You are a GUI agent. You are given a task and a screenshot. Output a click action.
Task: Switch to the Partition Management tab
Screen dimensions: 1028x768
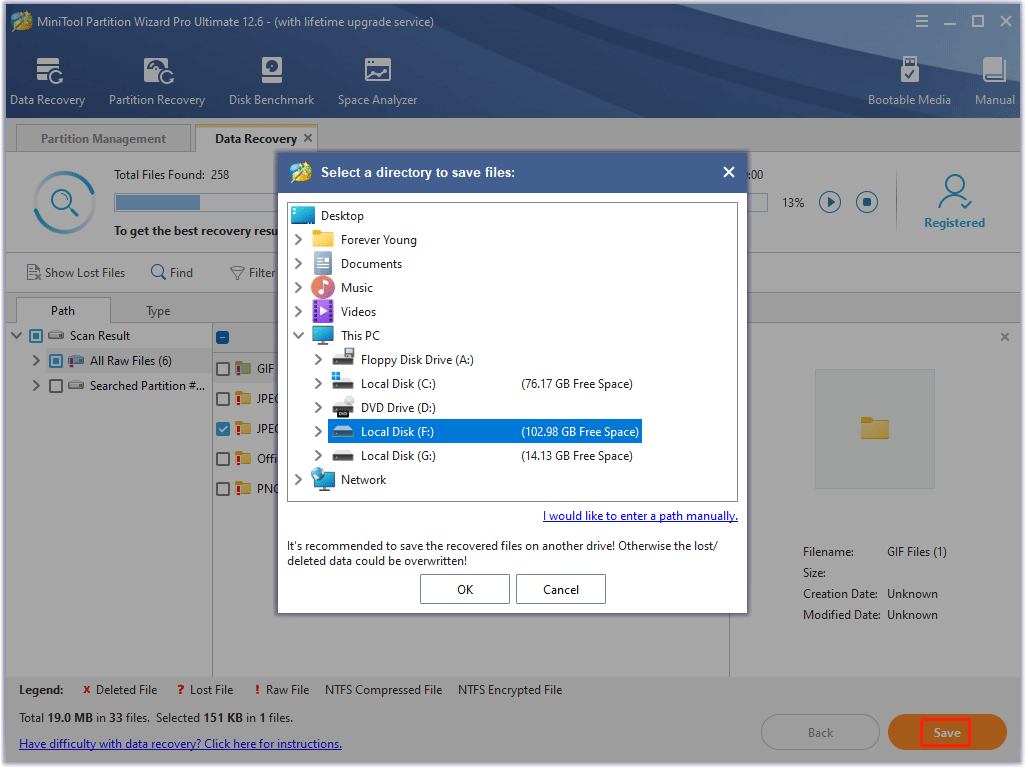104,138
